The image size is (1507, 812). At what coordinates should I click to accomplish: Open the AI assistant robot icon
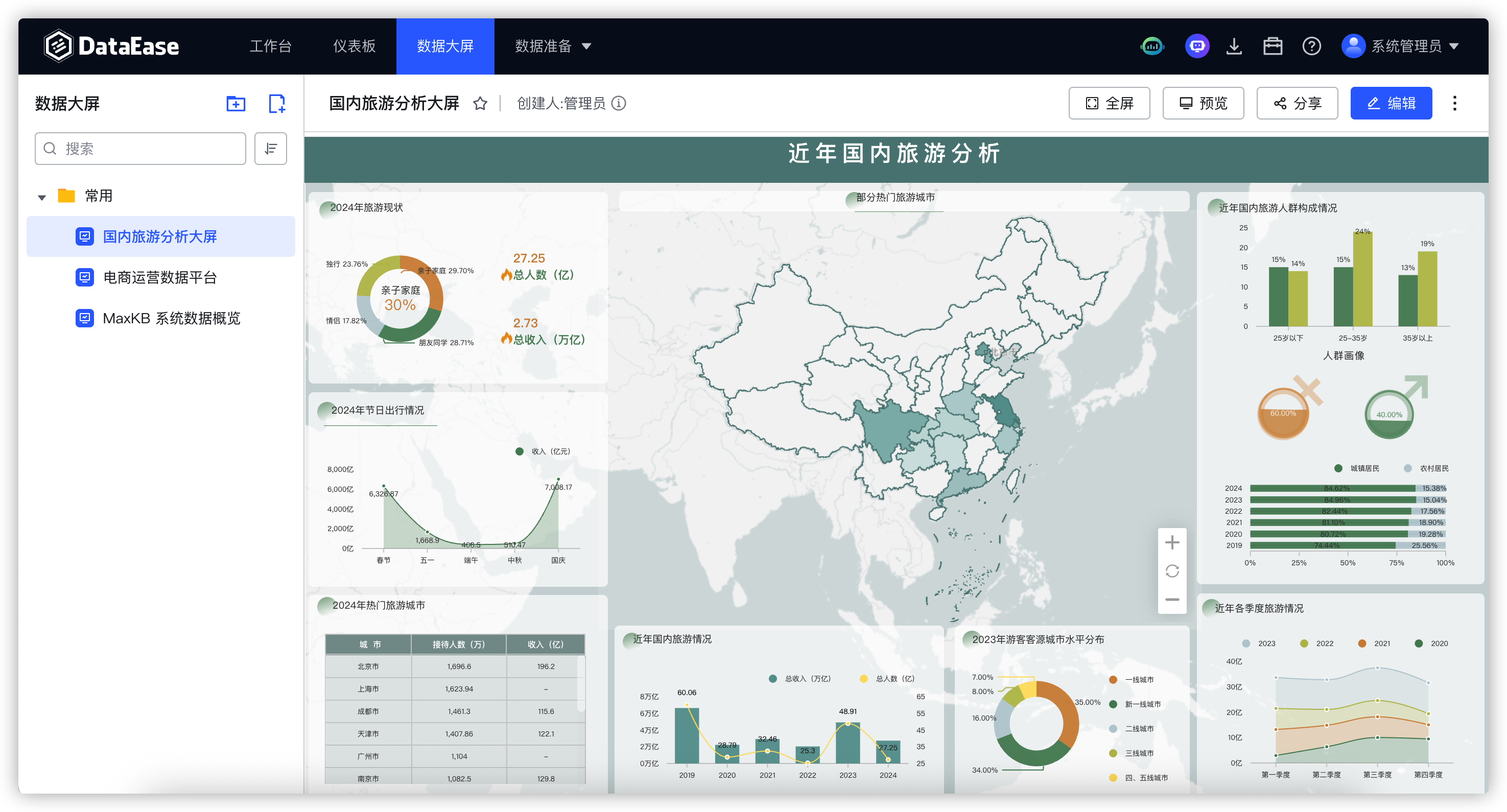tap(1196, 46)
